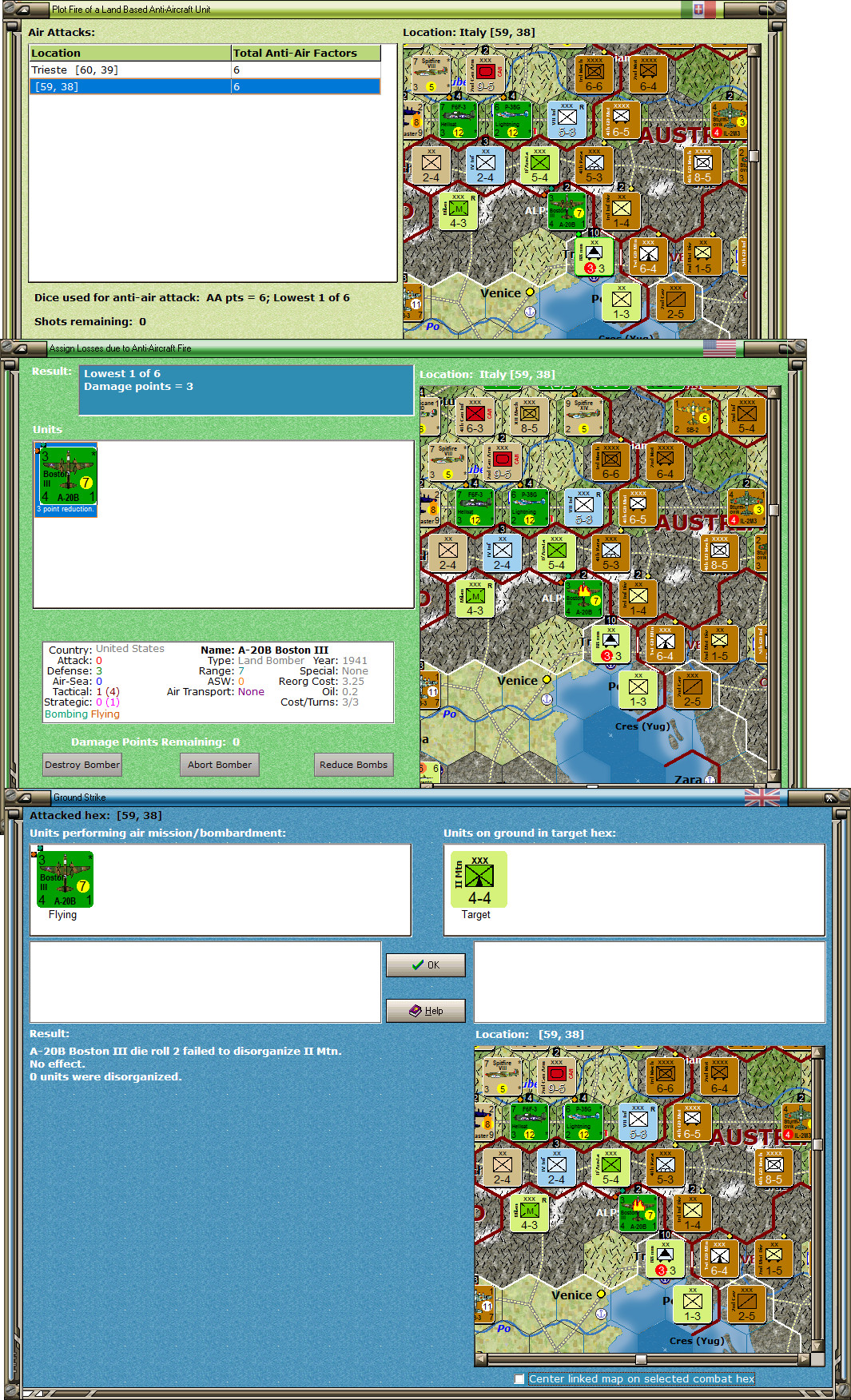Viewport: 851px width, 1400px height.
Task: Click the up arrow of Plot Fire map scrollbar
Action: pyautogui.click(x=753, y=50)
